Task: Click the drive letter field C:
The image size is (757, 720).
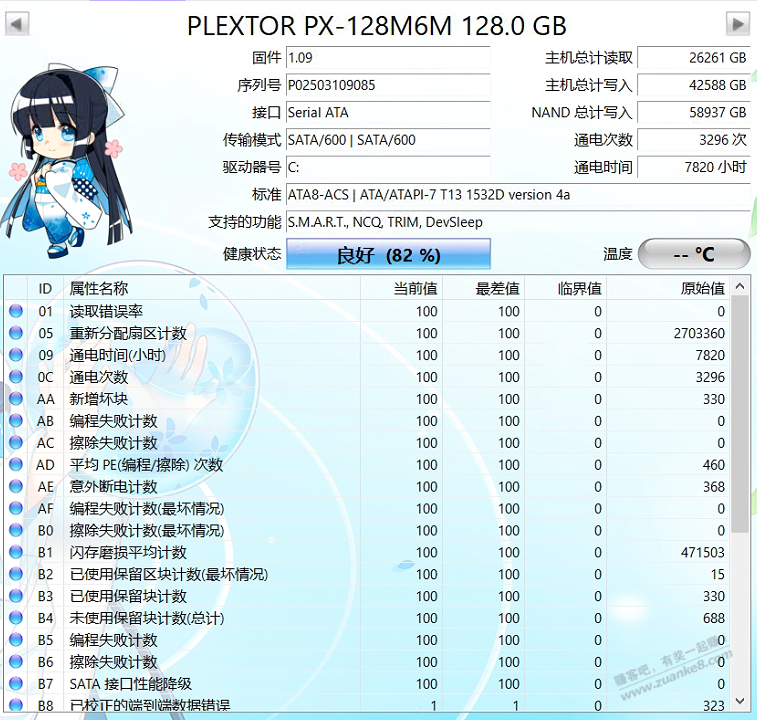Action: (388, 167)
